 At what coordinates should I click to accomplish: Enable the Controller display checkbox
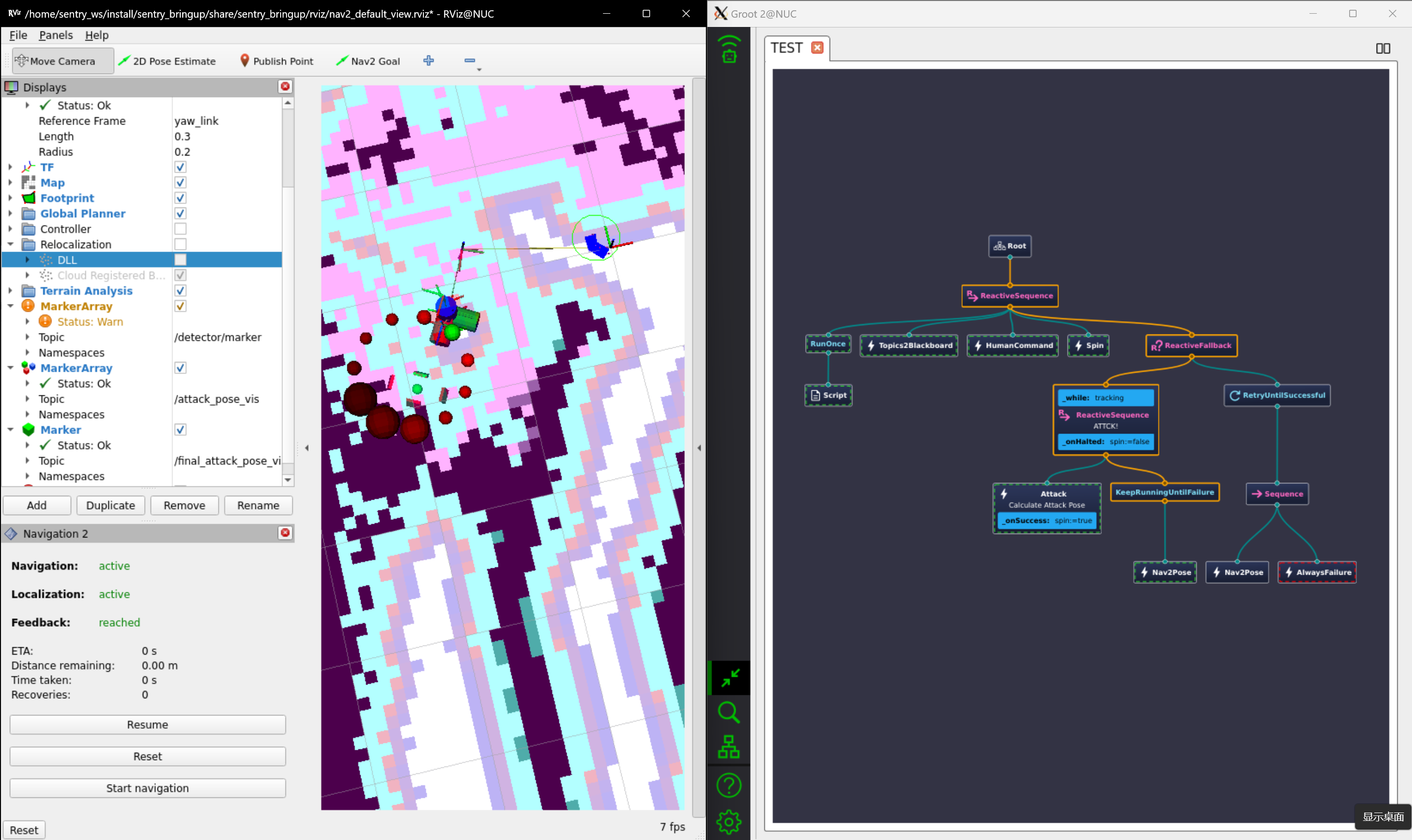(180, 229)
